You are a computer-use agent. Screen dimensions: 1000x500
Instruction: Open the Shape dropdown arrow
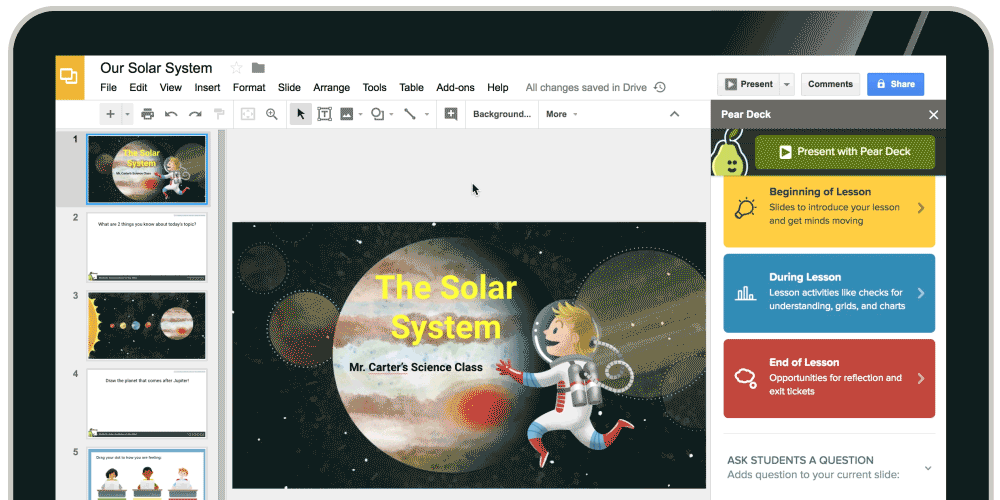[391, 114]
